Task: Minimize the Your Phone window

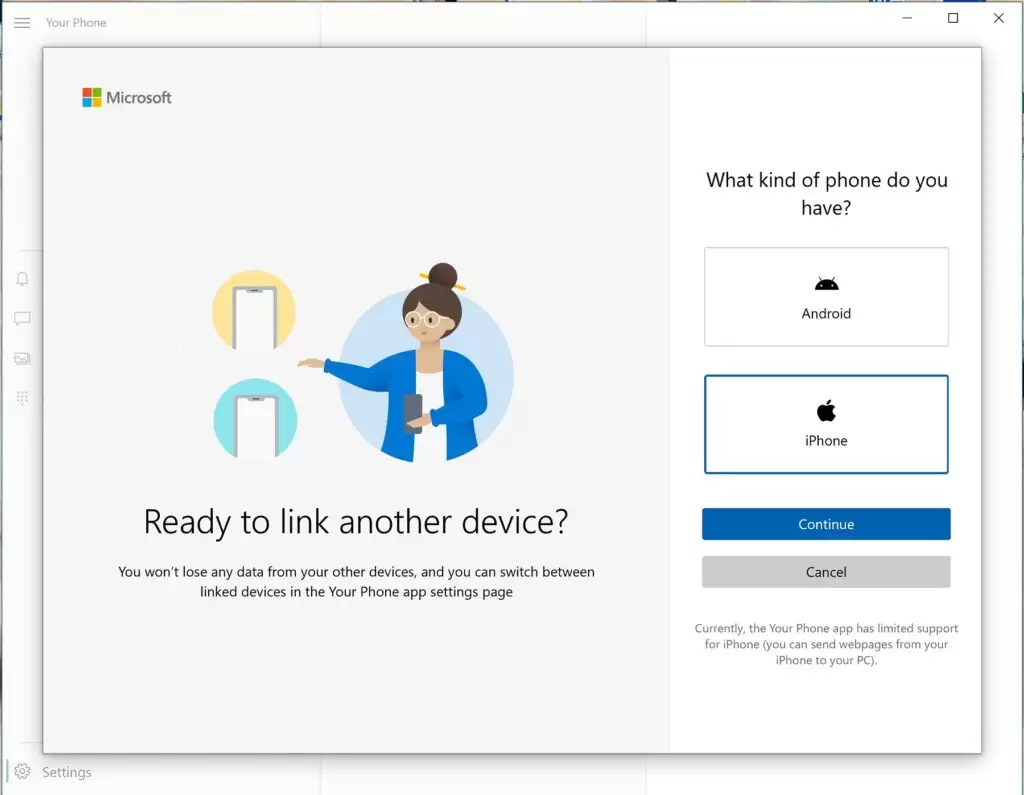Action: [907, 18]
